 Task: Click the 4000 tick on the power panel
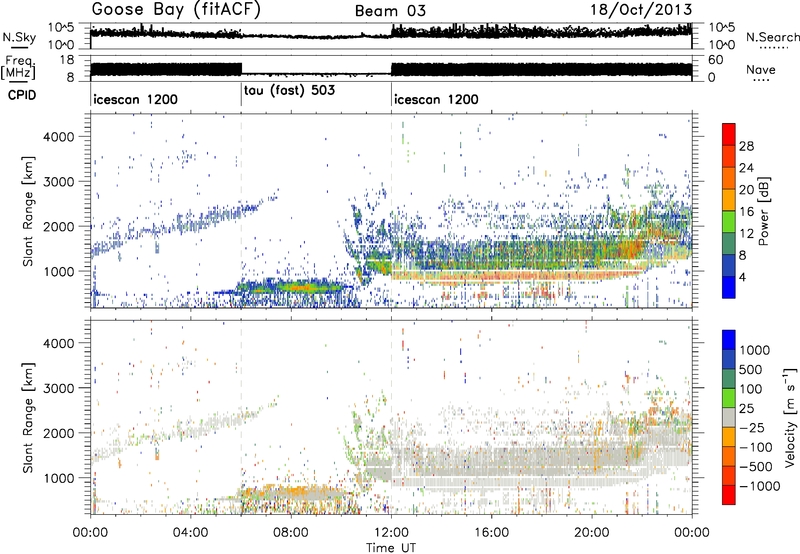point(58,137)
